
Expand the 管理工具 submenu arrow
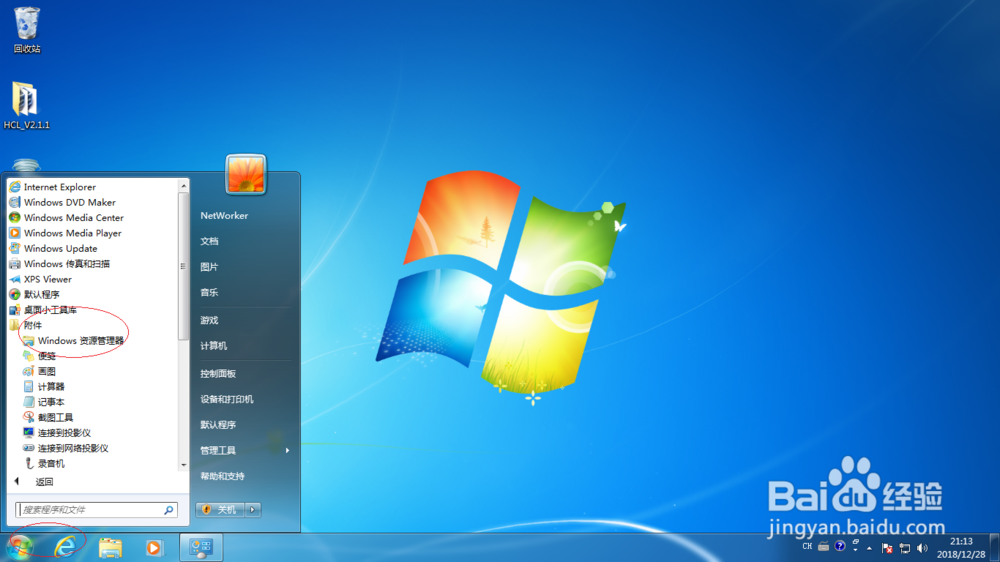click(288, 450)
